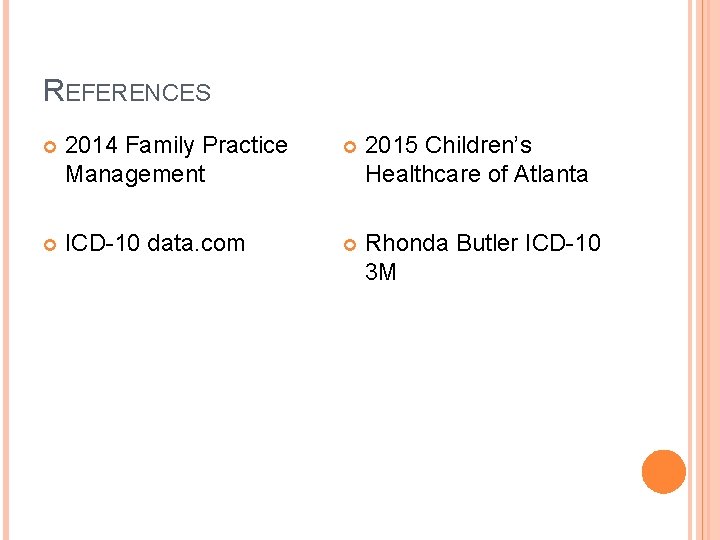
Task: Select the text 2014 Family Practice
Action: click(176, 146)
